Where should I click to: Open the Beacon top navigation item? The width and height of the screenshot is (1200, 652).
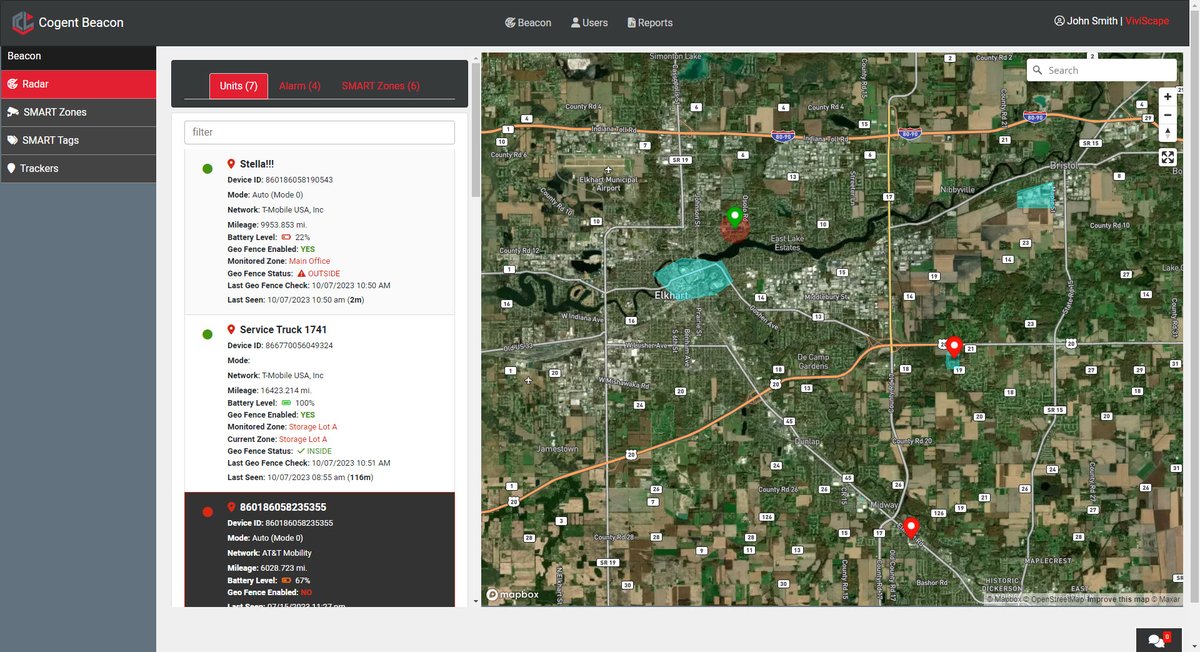[528, 22]
